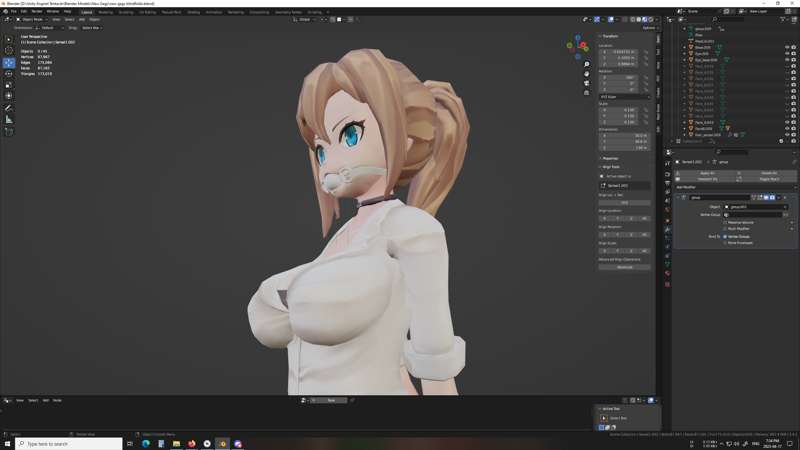Open the Output properties tab
Screen dimensions: 800x450
[667, 183]
